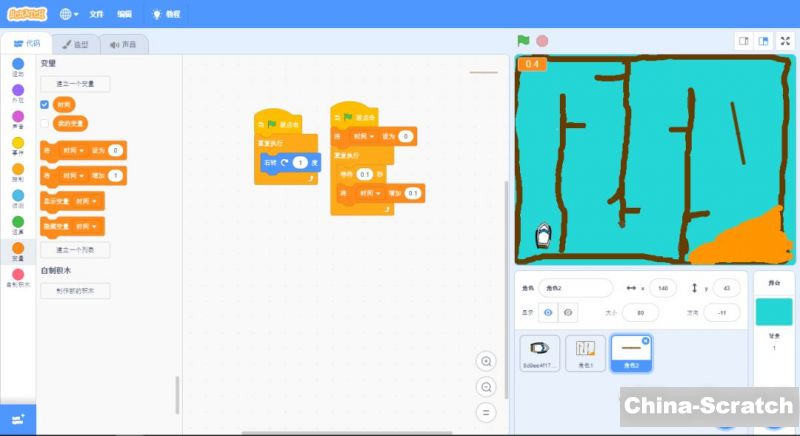Click the hide sprite eye icon

click(x=569, y=313)
